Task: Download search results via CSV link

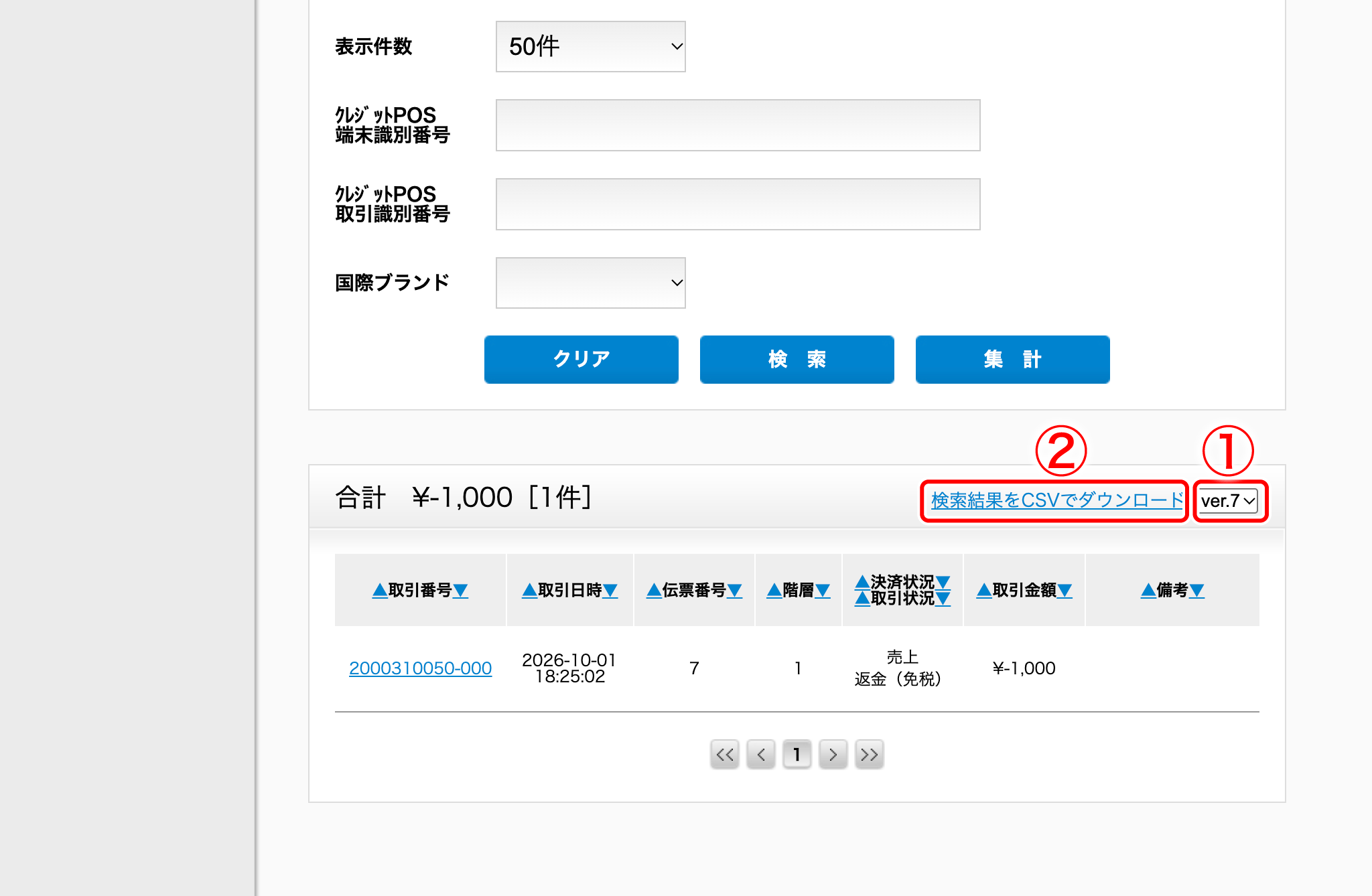Action: click(1057, 500)
